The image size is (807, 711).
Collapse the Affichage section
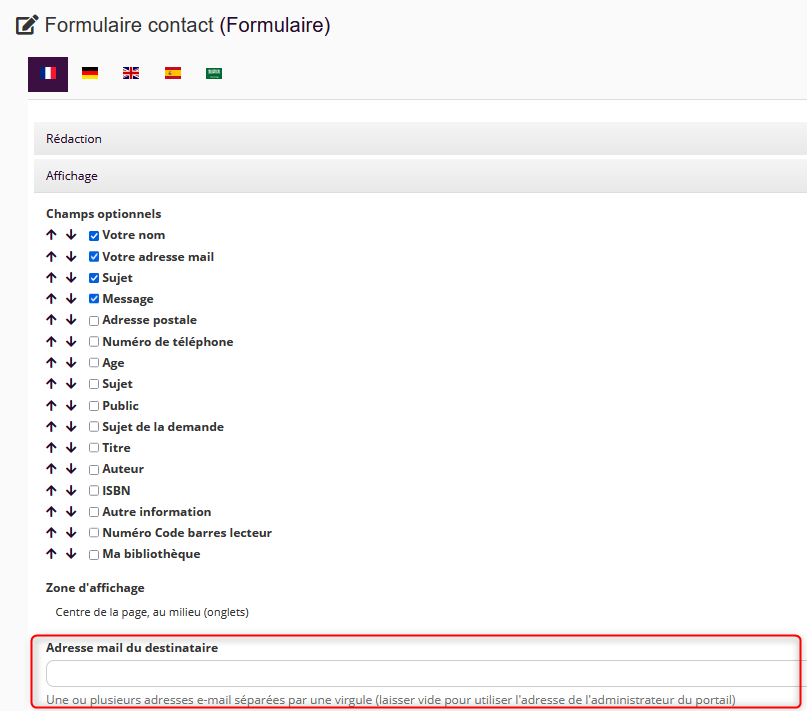[420, 176]
